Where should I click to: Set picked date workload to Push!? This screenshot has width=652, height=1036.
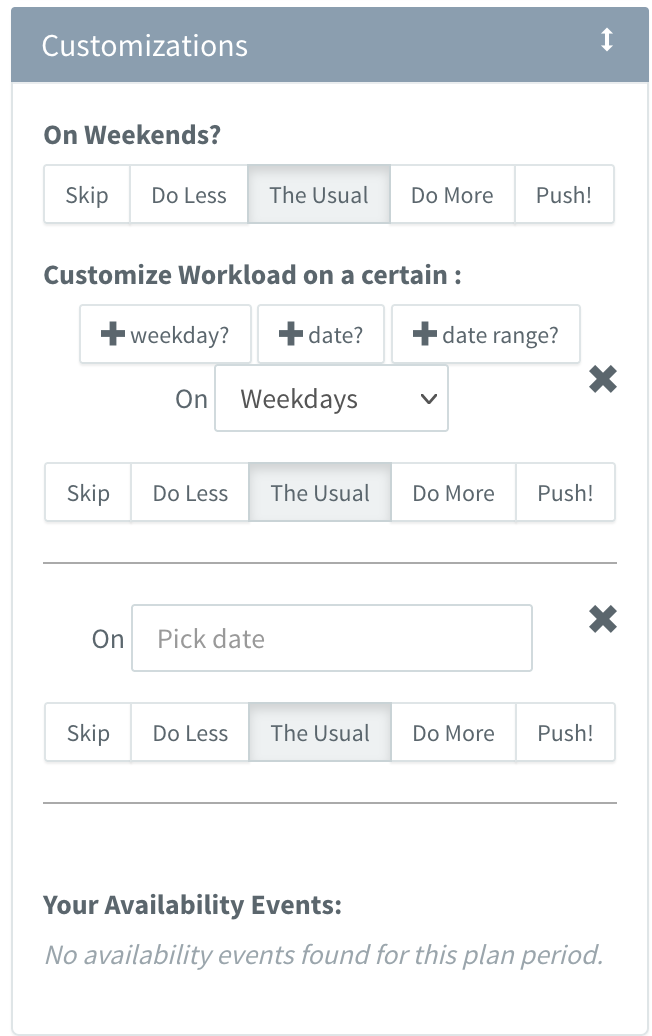pyautogui.click(x=565, y=733)
